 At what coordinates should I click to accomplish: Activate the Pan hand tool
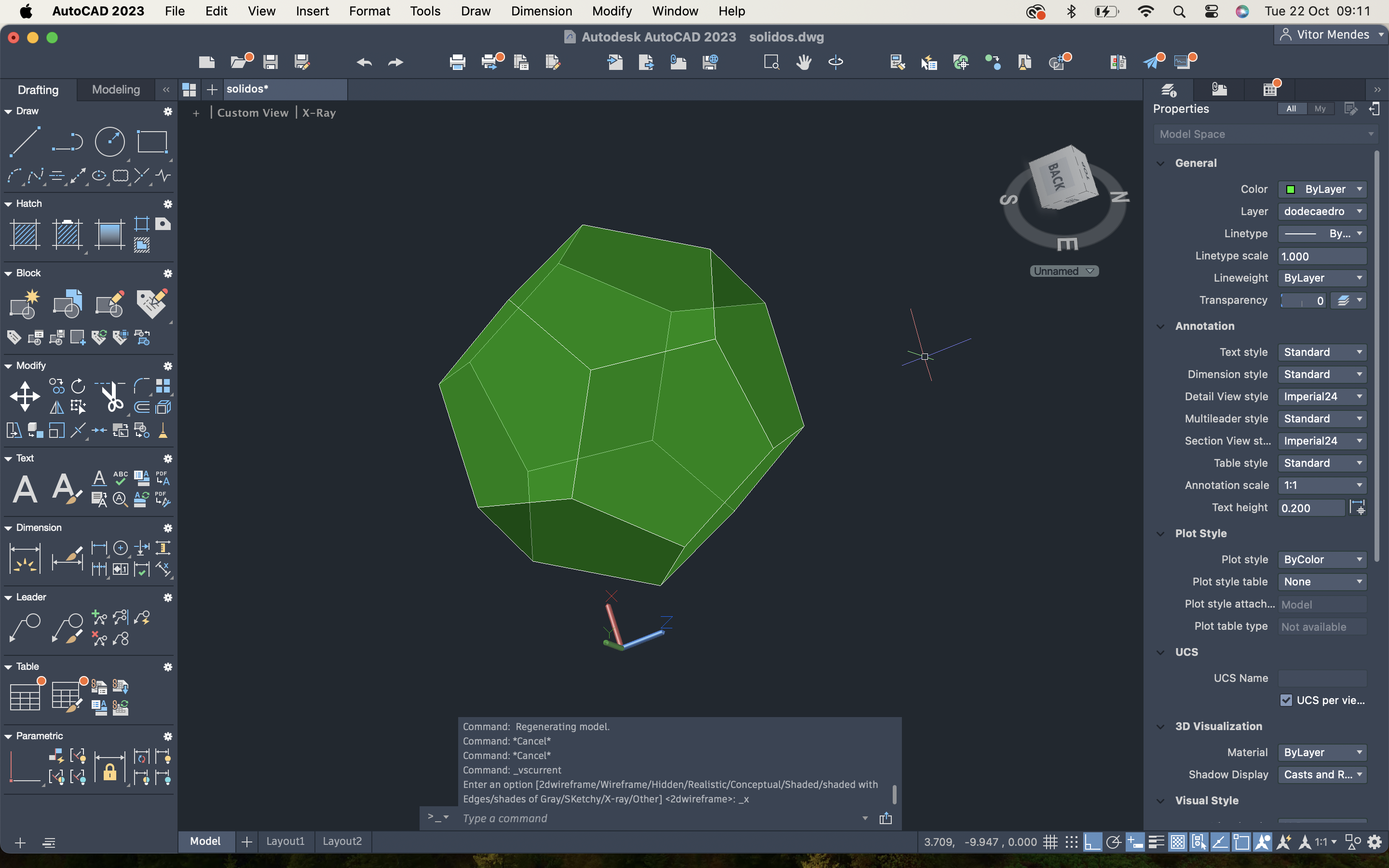(x=803, y=61)
